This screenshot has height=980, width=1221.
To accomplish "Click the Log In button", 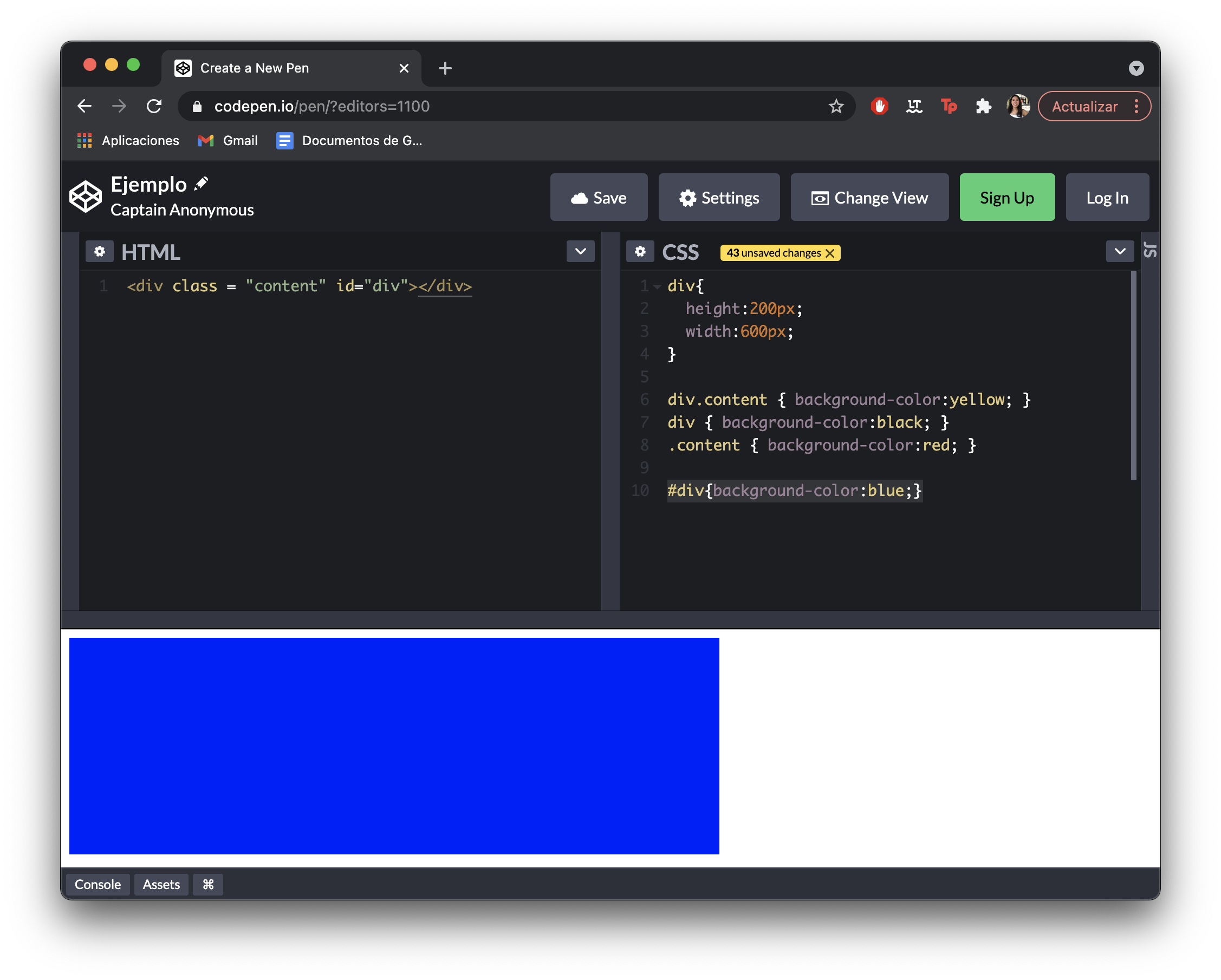I will click(1107, 197).
